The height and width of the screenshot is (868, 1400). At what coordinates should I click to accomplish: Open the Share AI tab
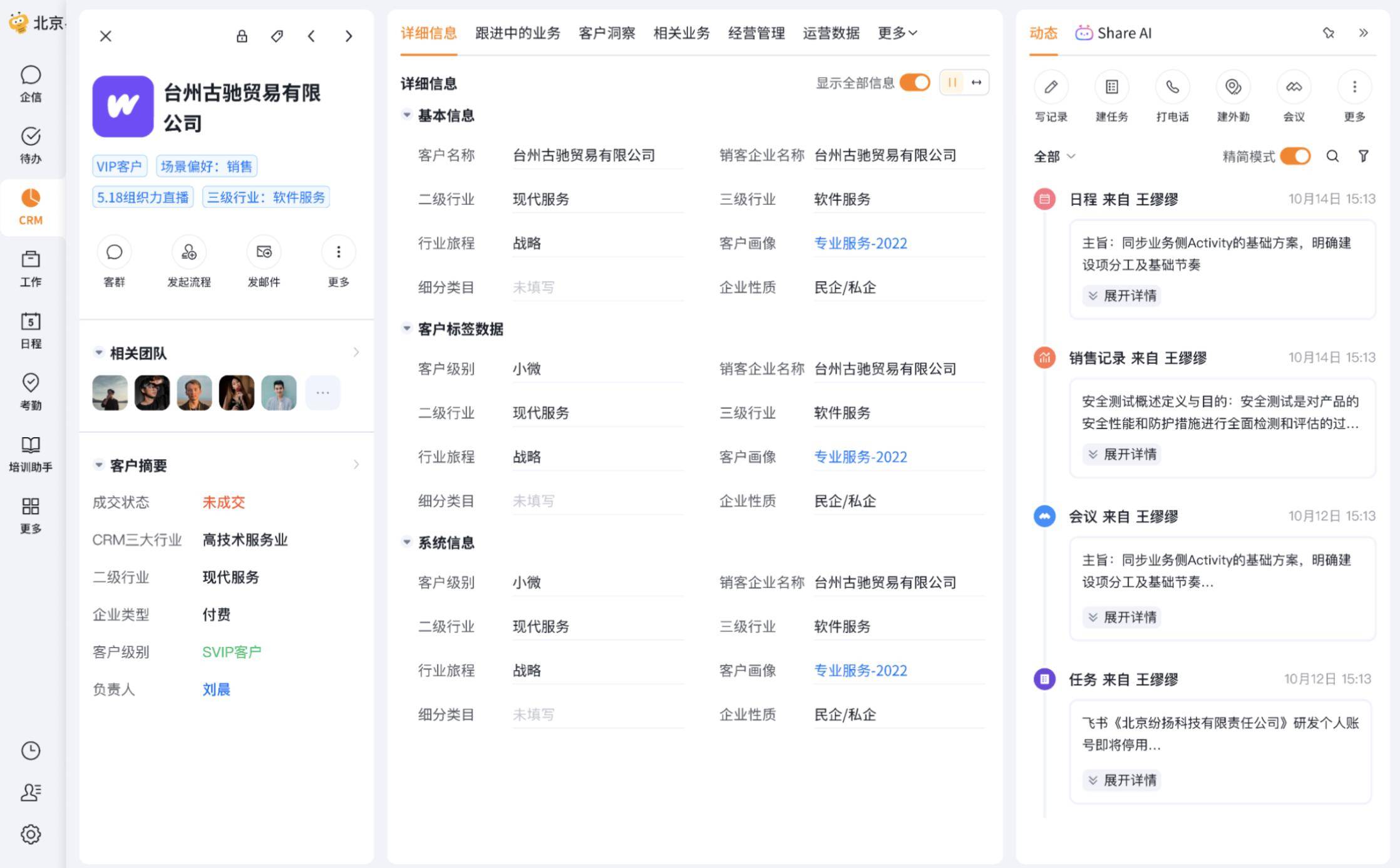pyautogui.click(x=1113, y=33)
